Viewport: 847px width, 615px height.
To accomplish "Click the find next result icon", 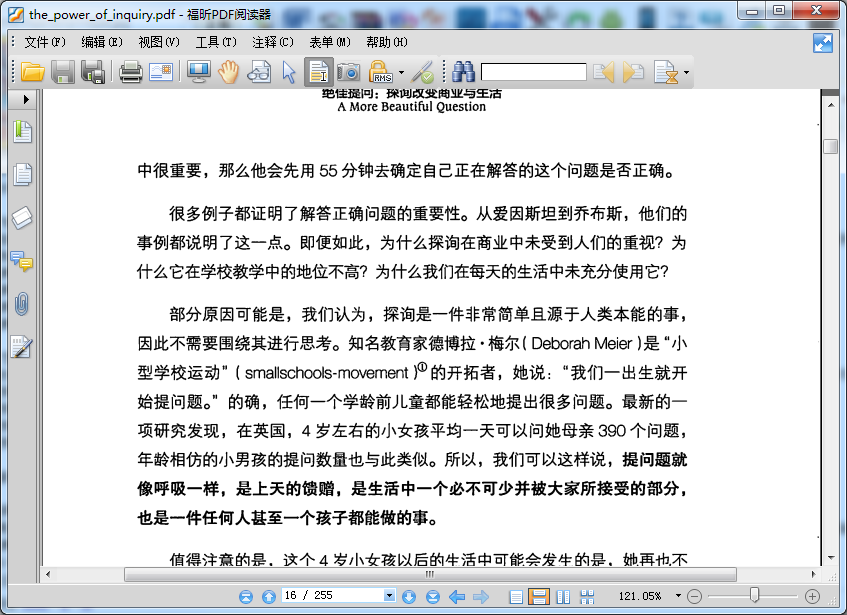I will 633,72.
